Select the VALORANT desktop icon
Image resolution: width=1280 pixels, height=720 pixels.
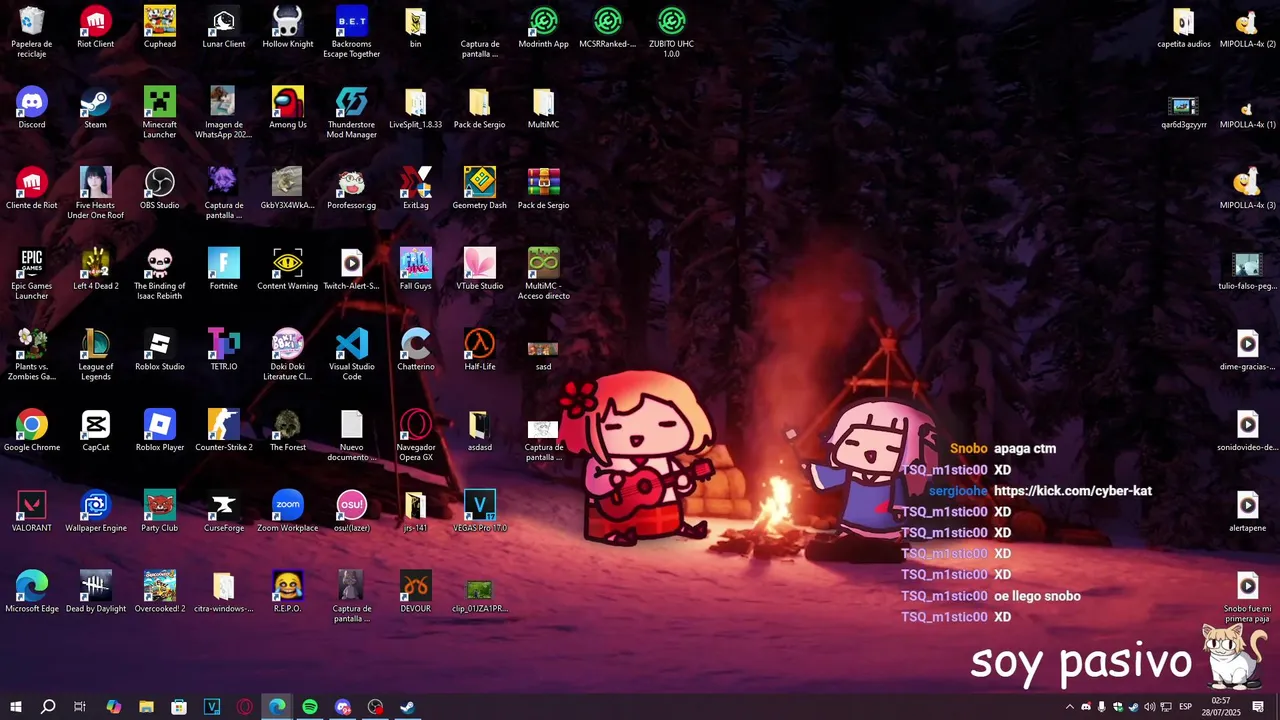(32, 512)
